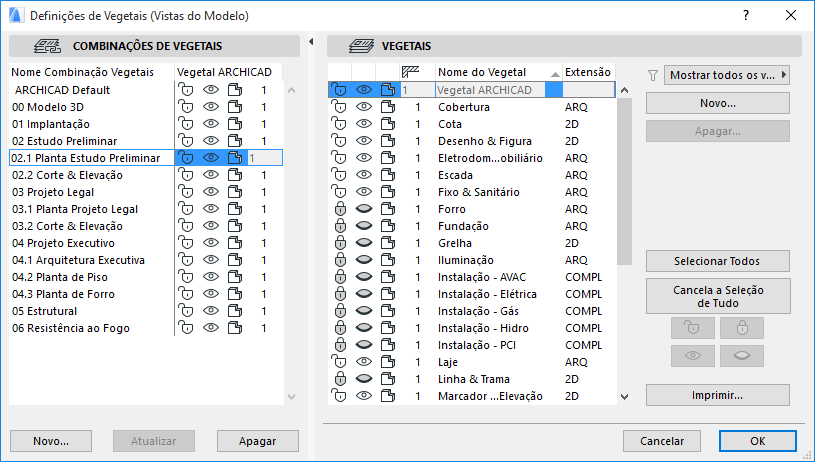Viewport: 815px width, 462px height.
Task: Toggle eye icon in 02.2 Corte & Elevação row
Action: tap(211, 175)
